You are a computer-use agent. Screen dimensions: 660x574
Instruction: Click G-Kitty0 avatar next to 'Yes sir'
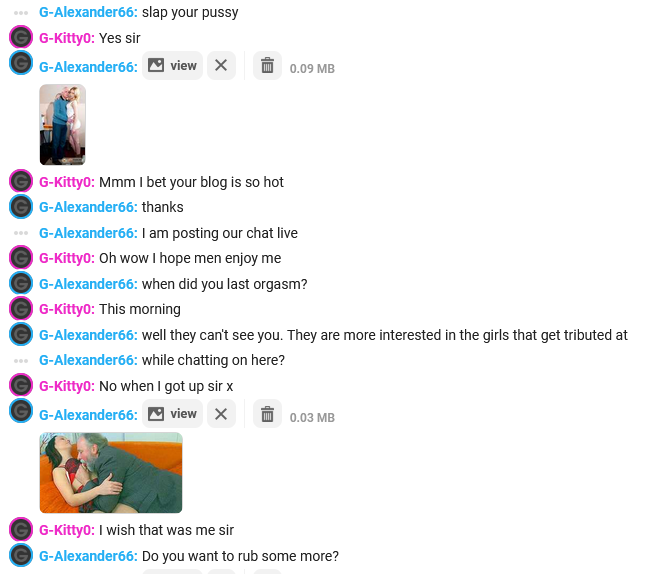pos(21,37)
